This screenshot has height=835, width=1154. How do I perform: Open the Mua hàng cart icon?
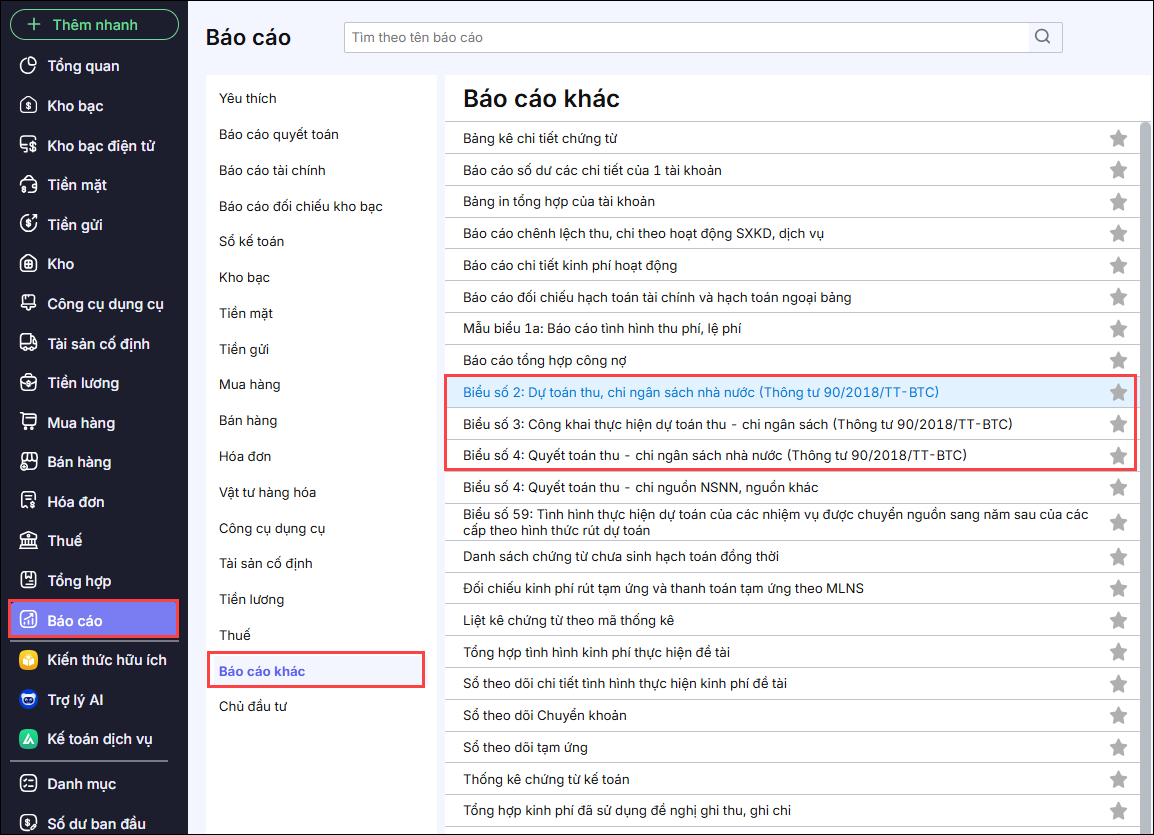tap(29, 423)
